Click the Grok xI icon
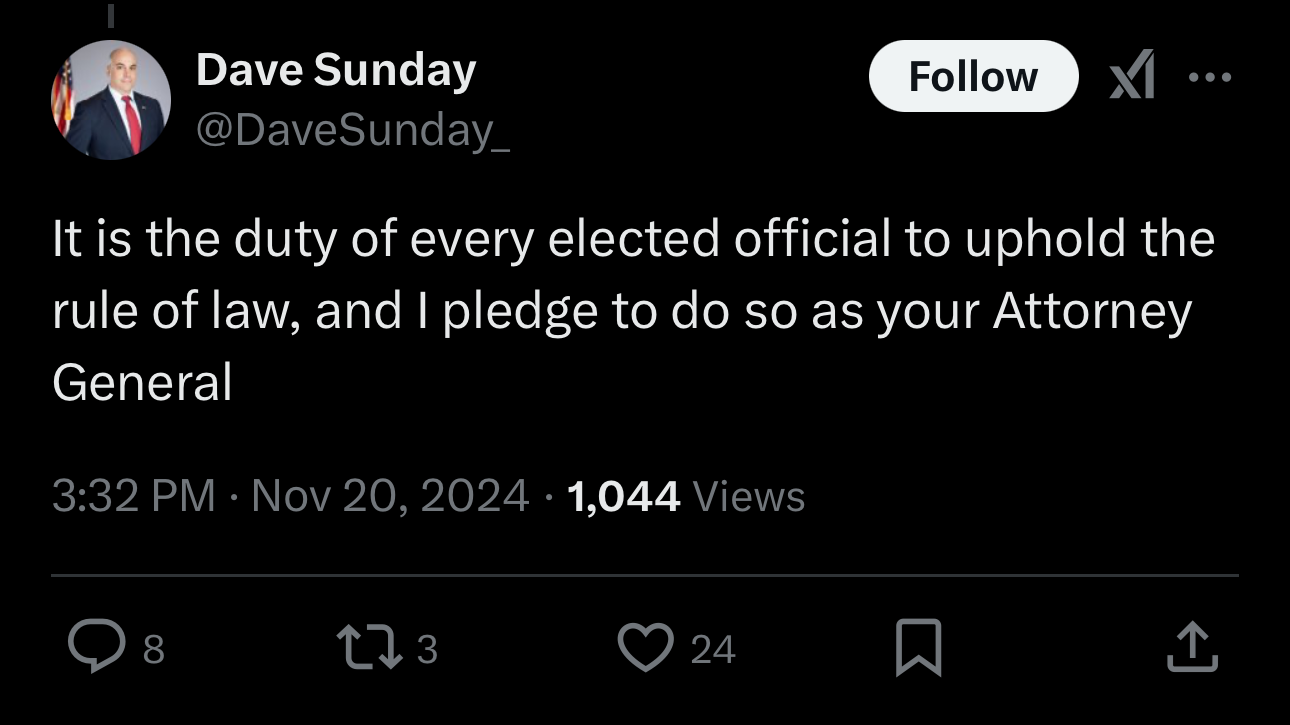Viewport: 1290px width, 725px height. click(1131, 77)
